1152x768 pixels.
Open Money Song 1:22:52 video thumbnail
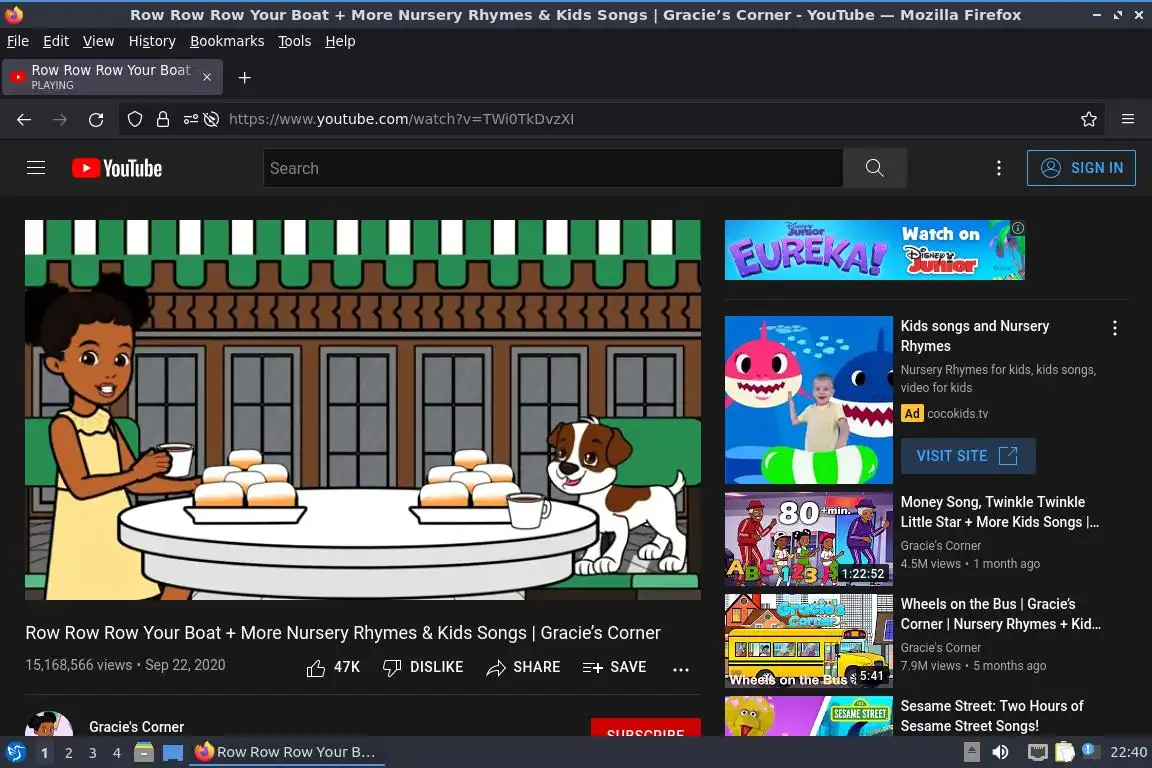[x=808, y=539]
